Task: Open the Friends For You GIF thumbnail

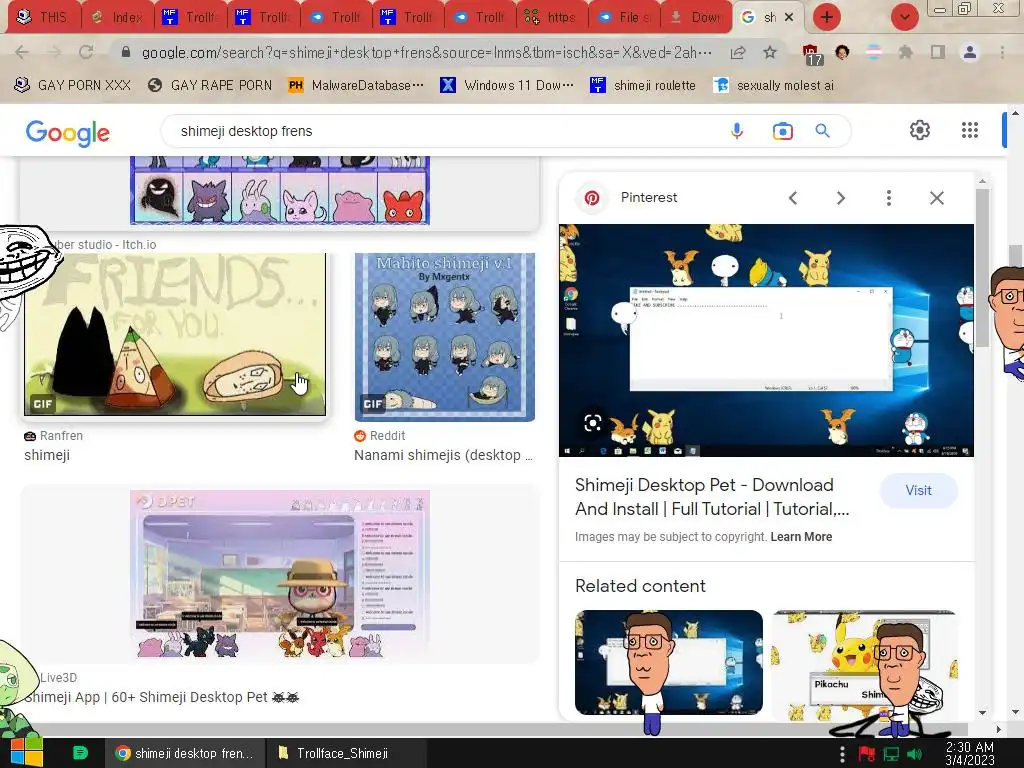Action: (x=175, y=334)
